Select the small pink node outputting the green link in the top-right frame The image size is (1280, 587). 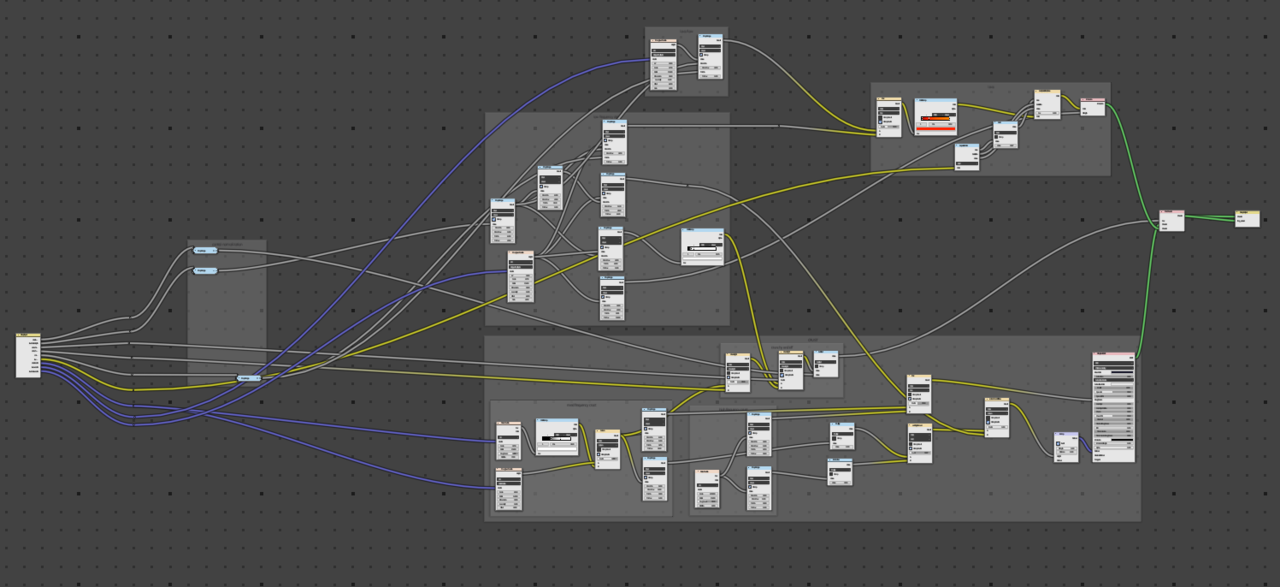click(1093, 107)
